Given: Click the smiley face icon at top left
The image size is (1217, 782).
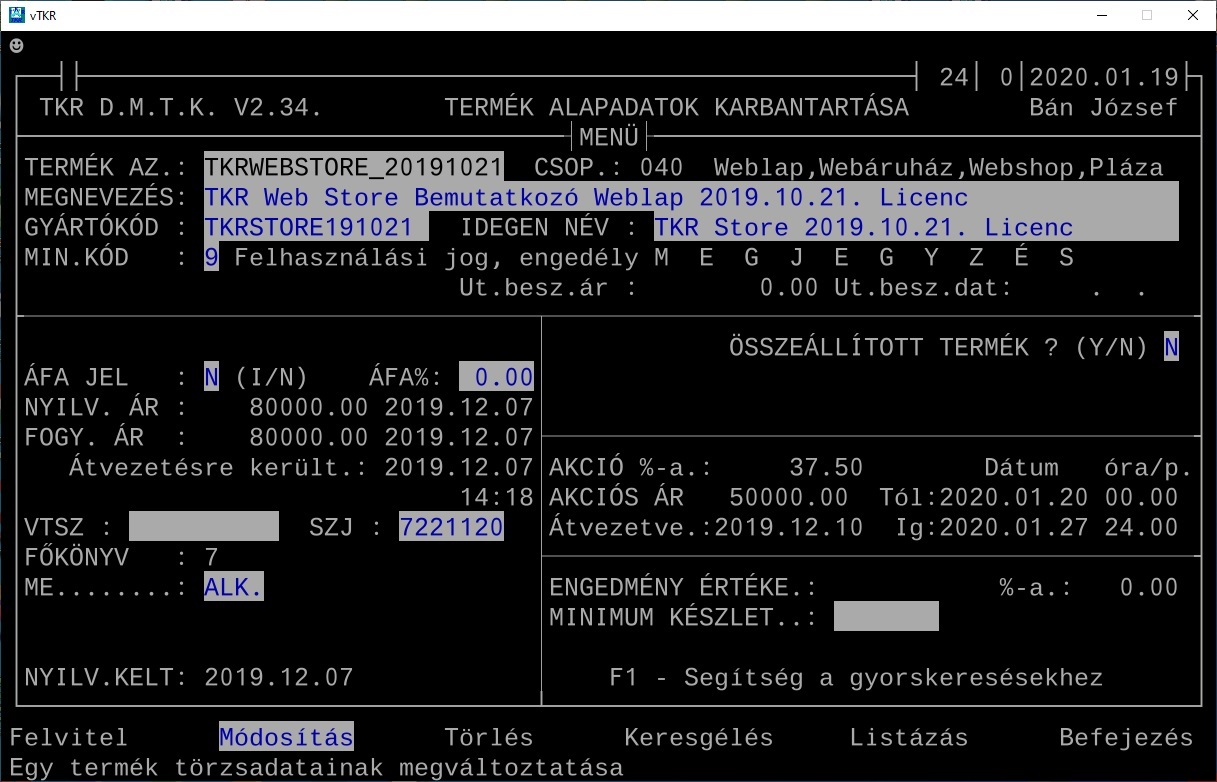Looking at the screenshot, I should (16, 46).
